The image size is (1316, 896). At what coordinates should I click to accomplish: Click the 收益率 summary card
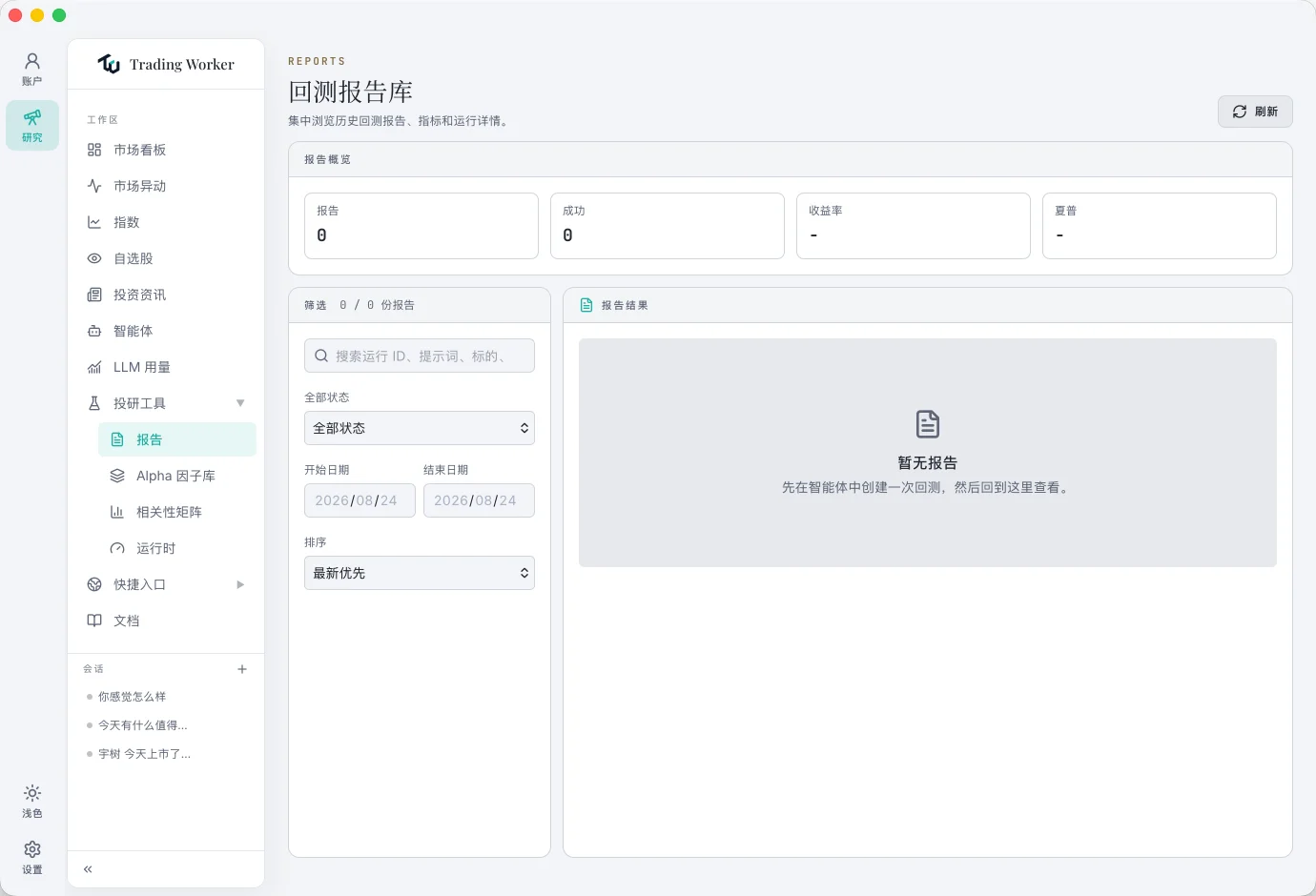coord(914,226)
